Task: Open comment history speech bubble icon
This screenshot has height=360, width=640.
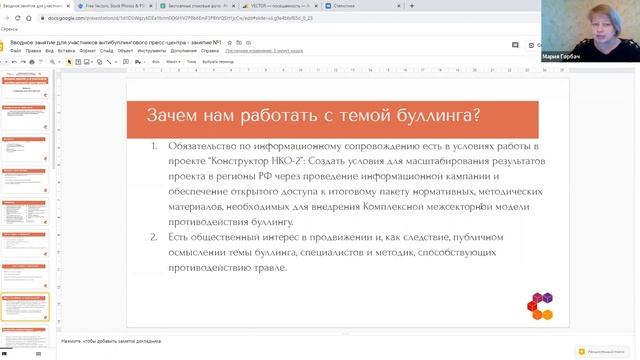Action: pyautogui.click(x=515, y=45)
